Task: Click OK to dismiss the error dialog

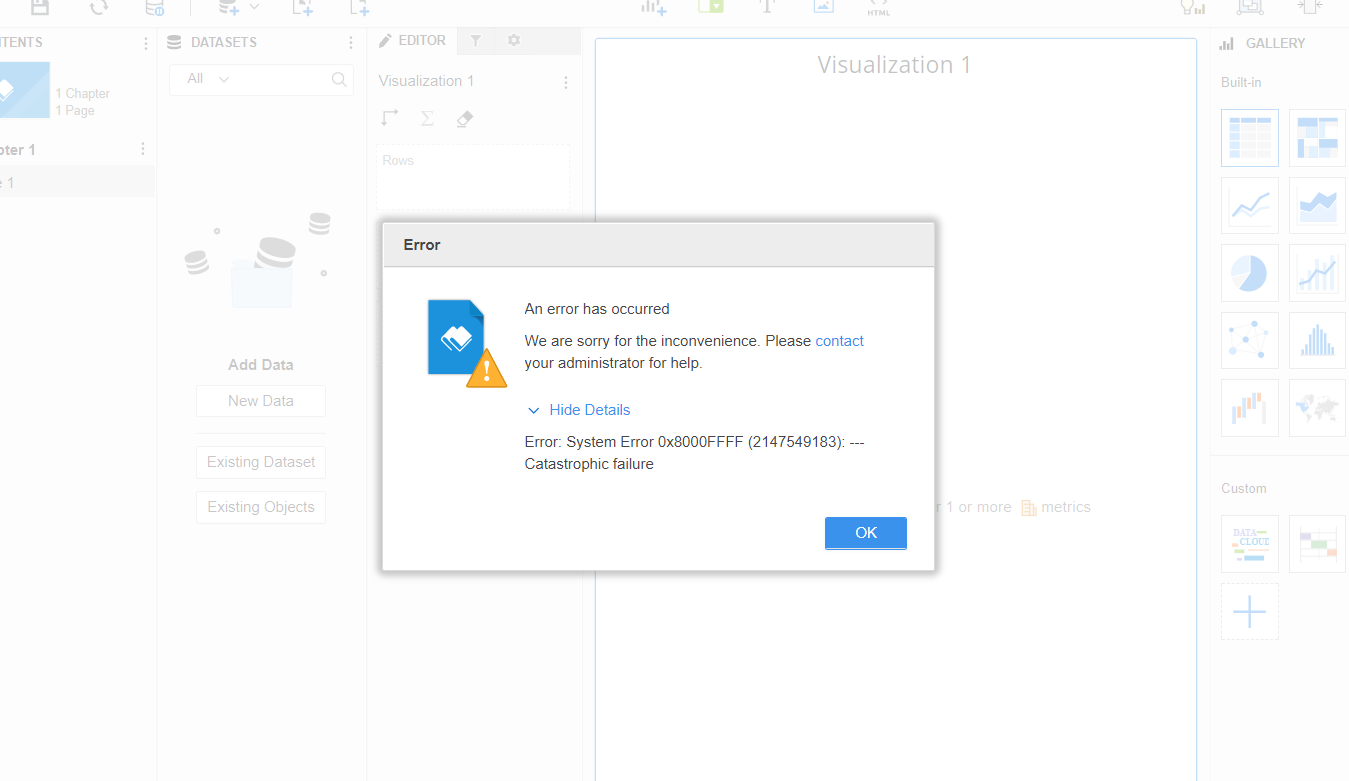Action: (x=866, y=532)
